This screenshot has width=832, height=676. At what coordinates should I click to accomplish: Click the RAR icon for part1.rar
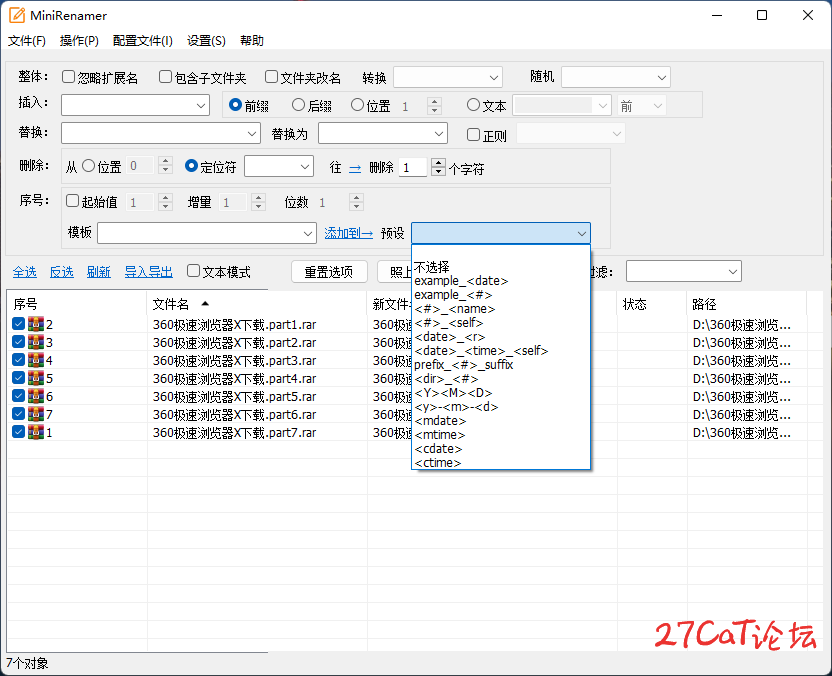coord(36,324)
